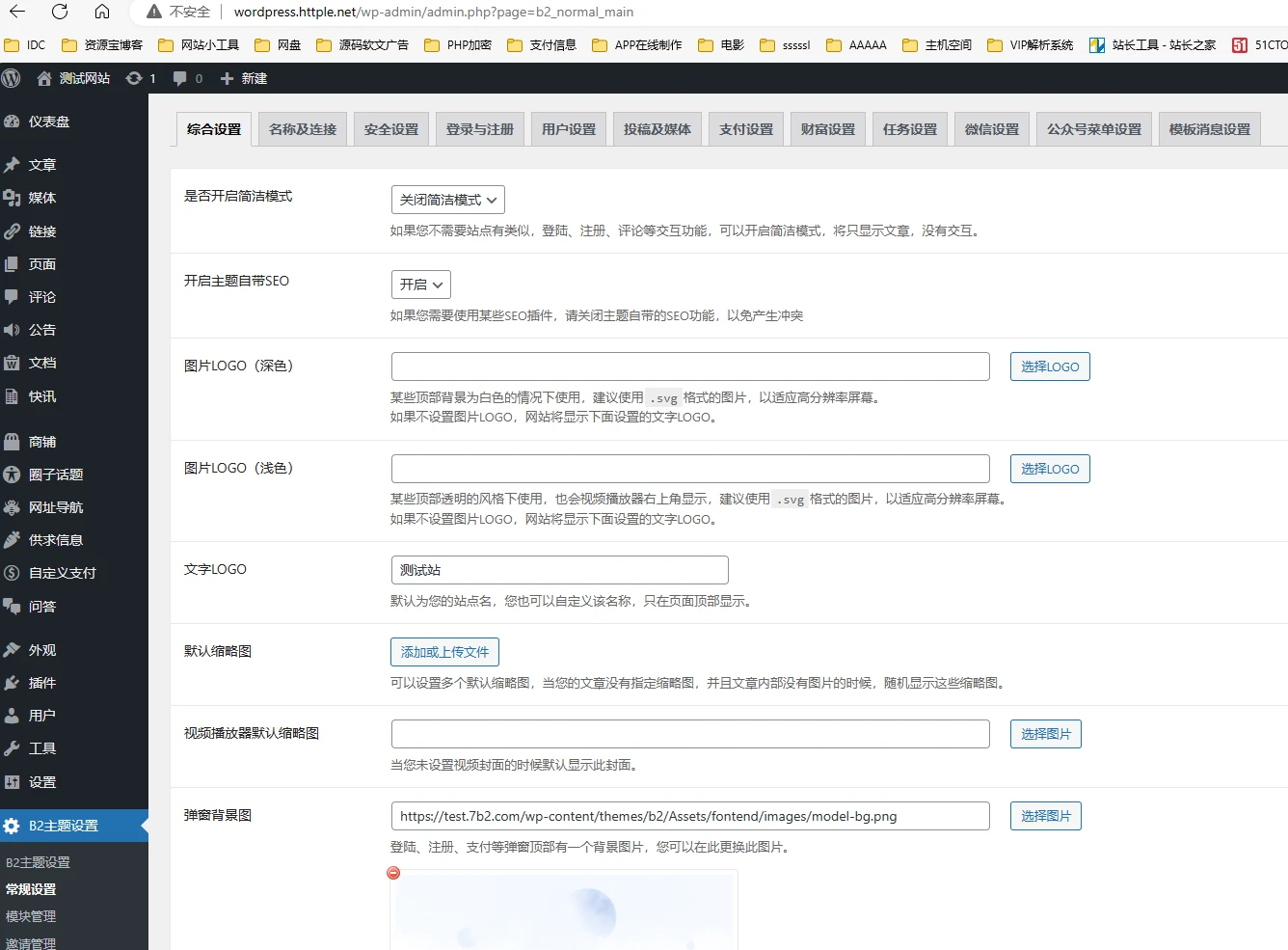Click the 文字LOGO text field

coord(559,570)
